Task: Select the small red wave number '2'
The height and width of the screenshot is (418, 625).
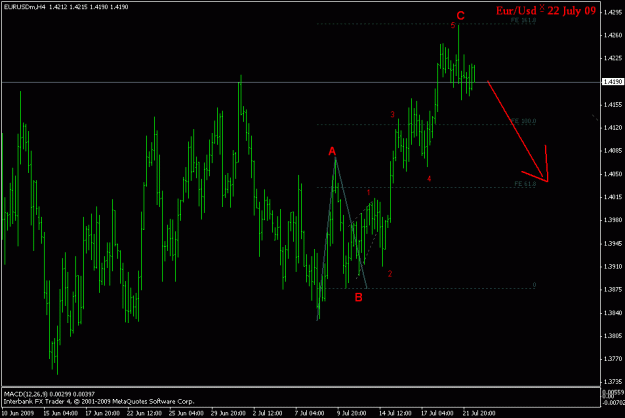Action: [x=390, y=274]
